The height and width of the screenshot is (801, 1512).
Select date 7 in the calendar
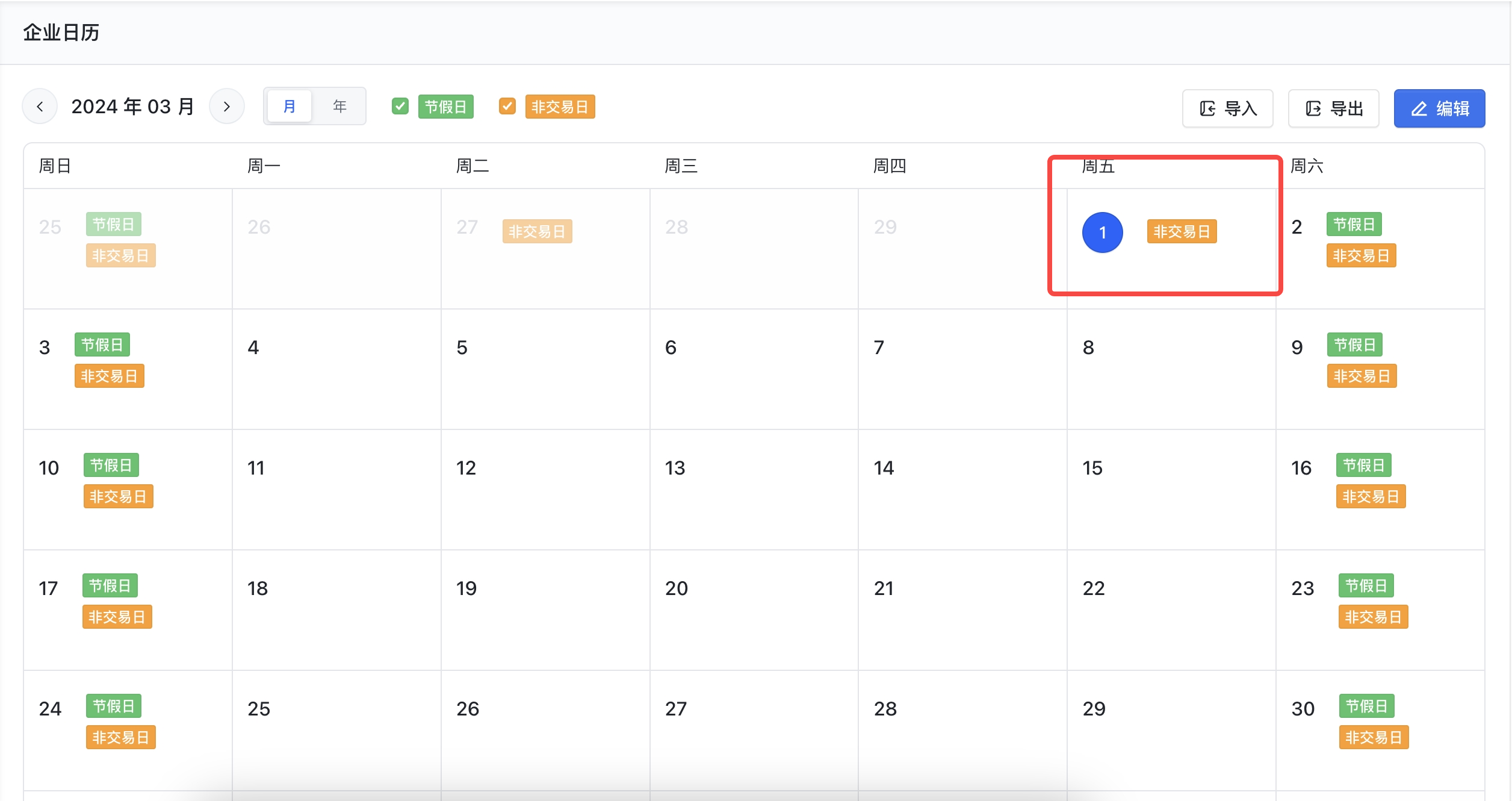[x=879, y=348]
